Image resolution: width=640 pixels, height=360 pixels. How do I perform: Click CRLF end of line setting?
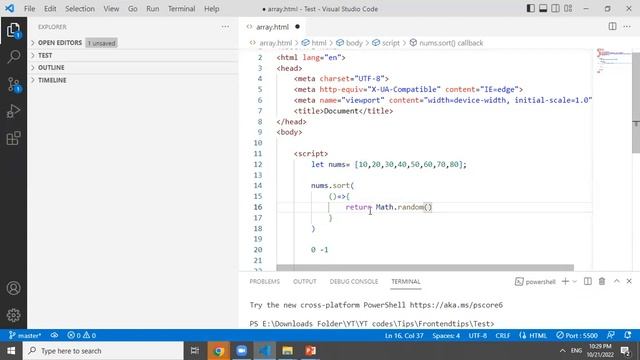(503, 336)
